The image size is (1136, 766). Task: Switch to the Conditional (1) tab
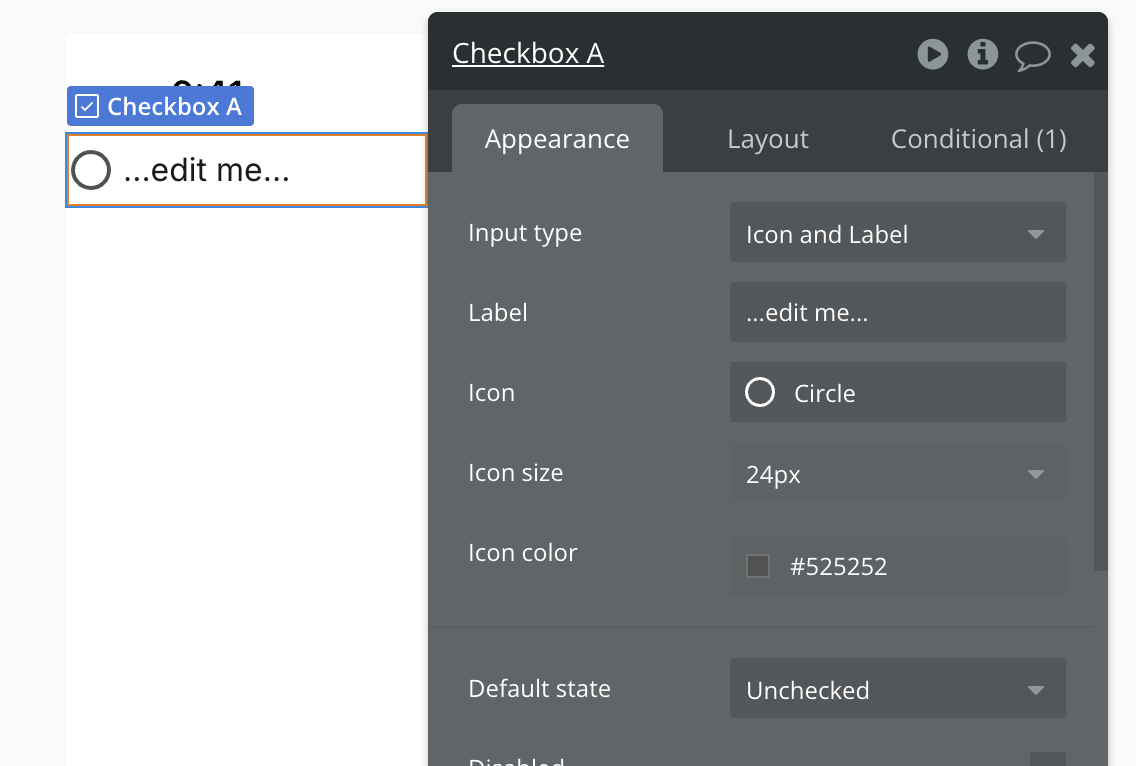click(978, 138)
